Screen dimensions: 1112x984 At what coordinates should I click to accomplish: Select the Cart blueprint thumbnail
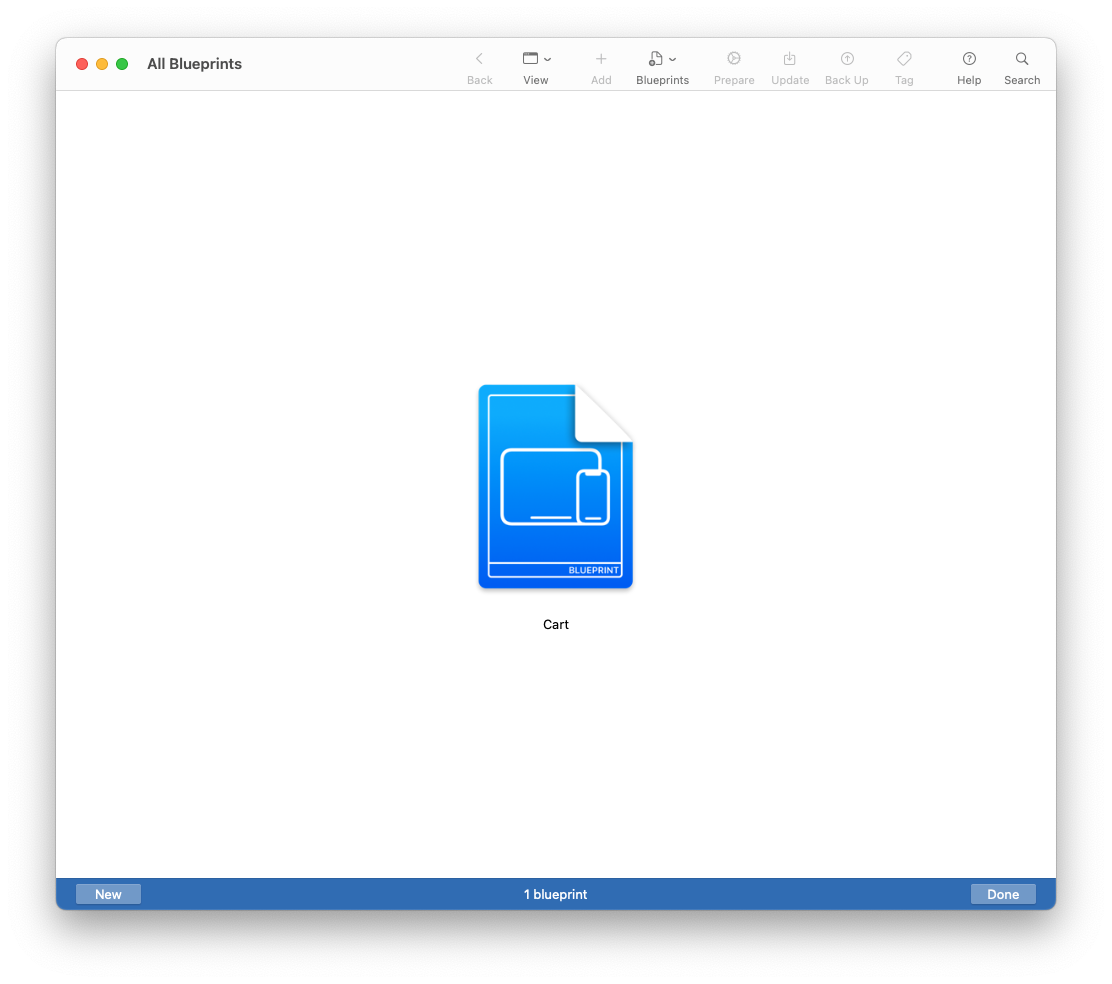pyautogui.click(x=555, y=486)
